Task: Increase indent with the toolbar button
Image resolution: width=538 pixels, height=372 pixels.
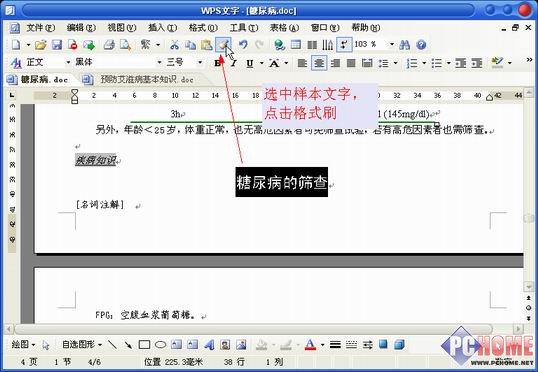Action: click(x=477, y=63)
